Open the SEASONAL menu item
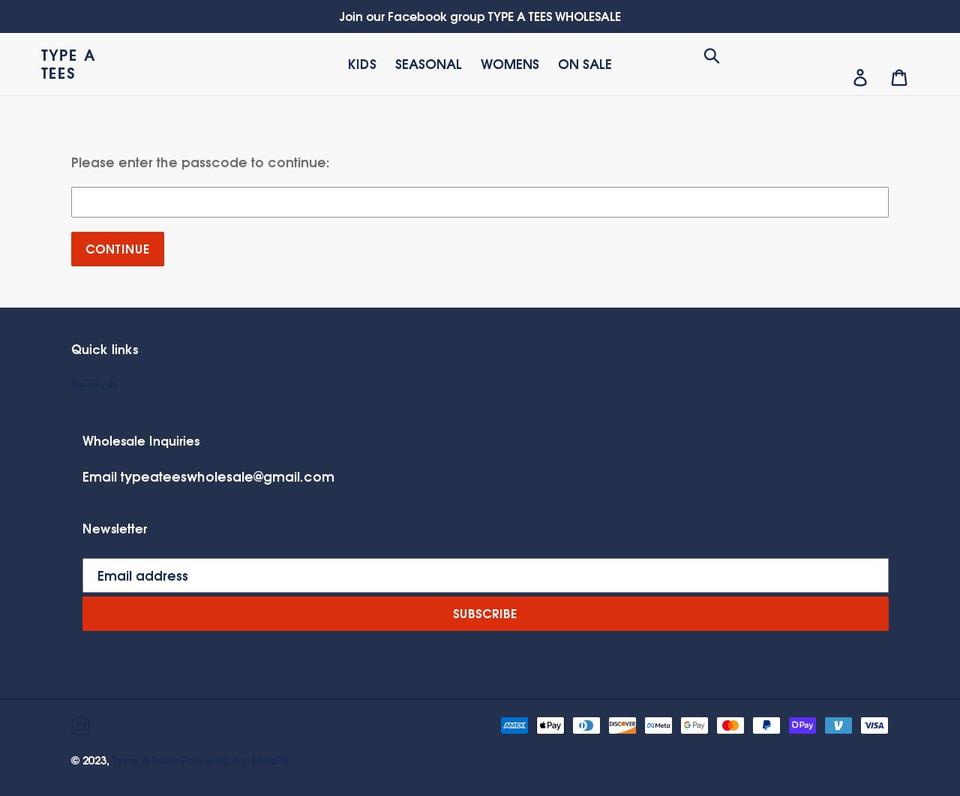The height and width of the screenshot is (796, 960). (x=428, y=64)
